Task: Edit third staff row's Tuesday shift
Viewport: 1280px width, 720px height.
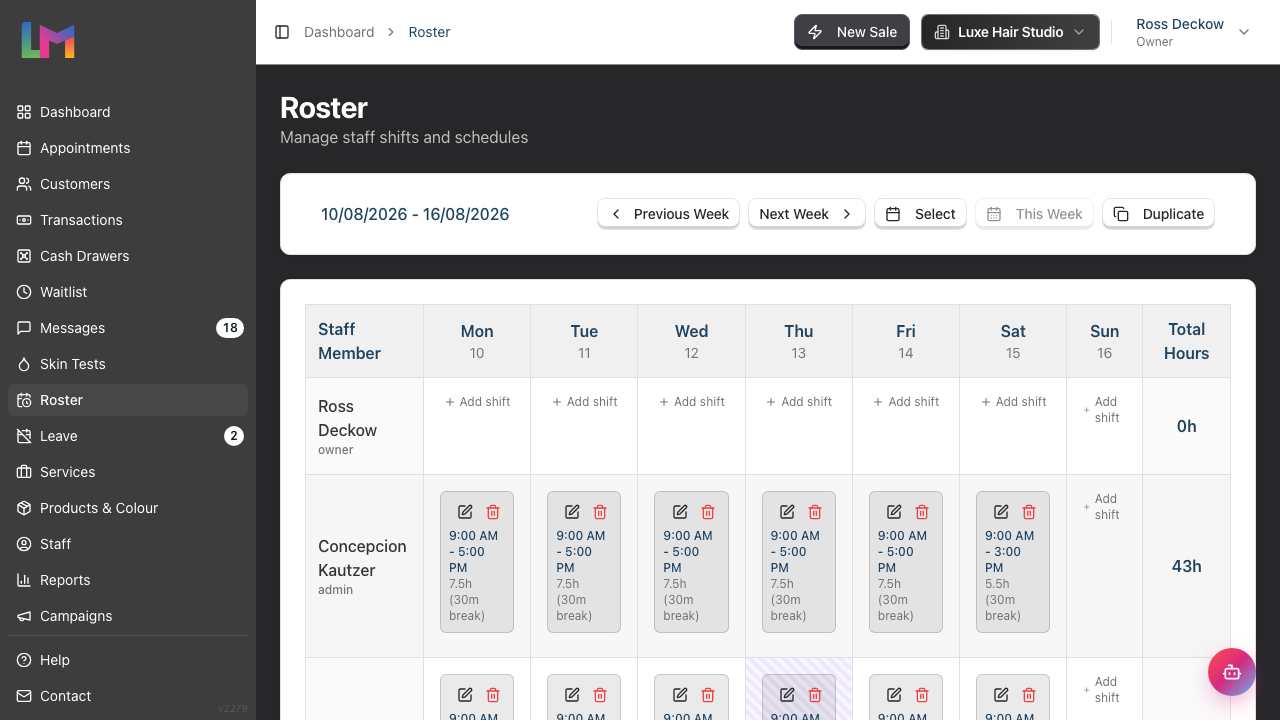Action: (x=572, y=695)
